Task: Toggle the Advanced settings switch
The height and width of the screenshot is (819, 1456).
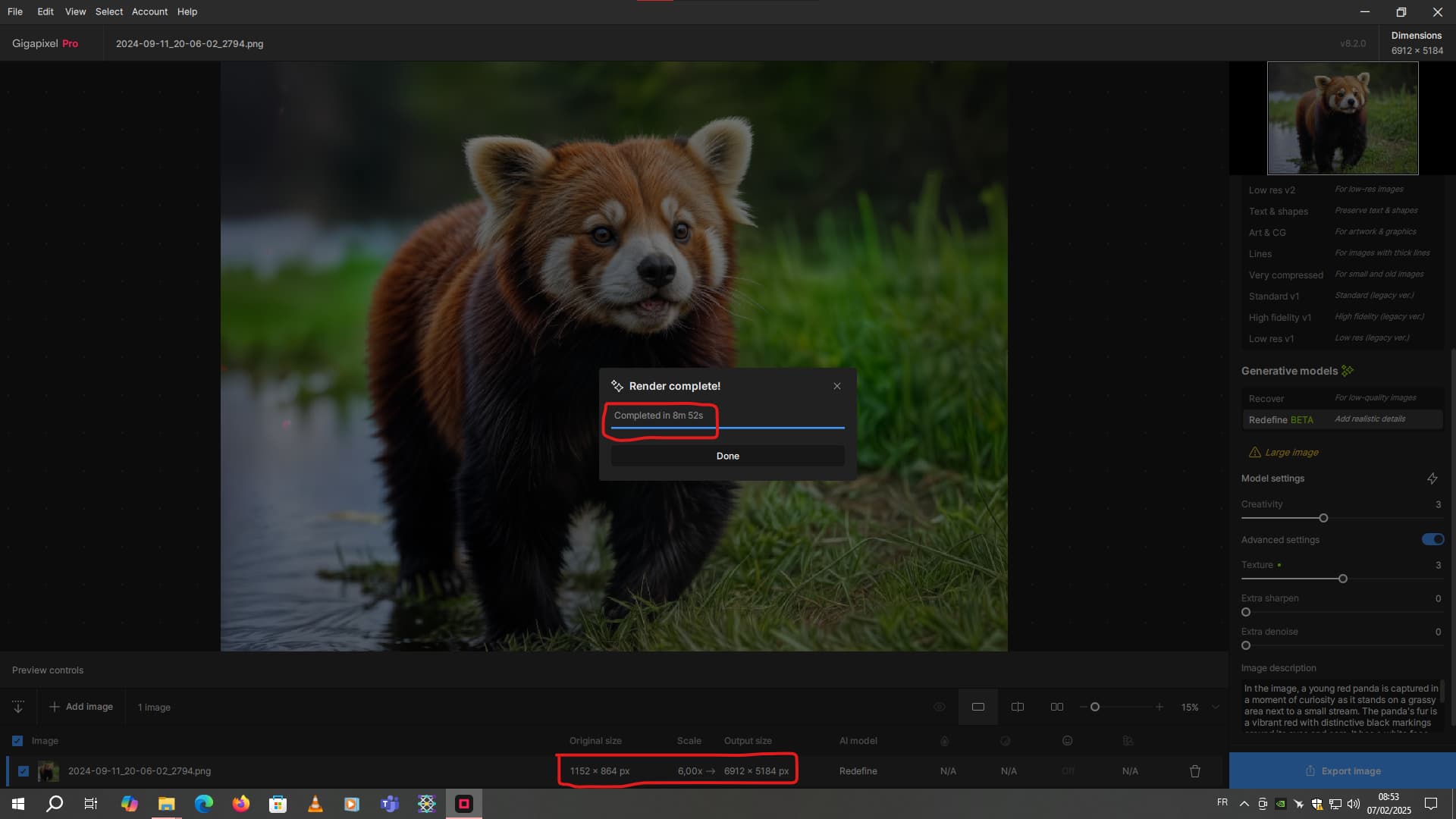Action: [1432, 539]
